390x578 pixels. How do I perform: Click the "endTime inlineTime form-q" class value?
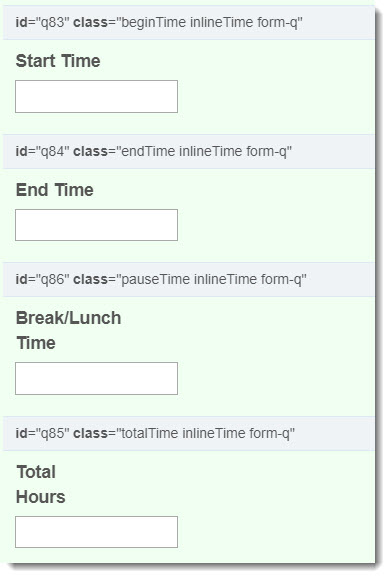coord(204,152)
